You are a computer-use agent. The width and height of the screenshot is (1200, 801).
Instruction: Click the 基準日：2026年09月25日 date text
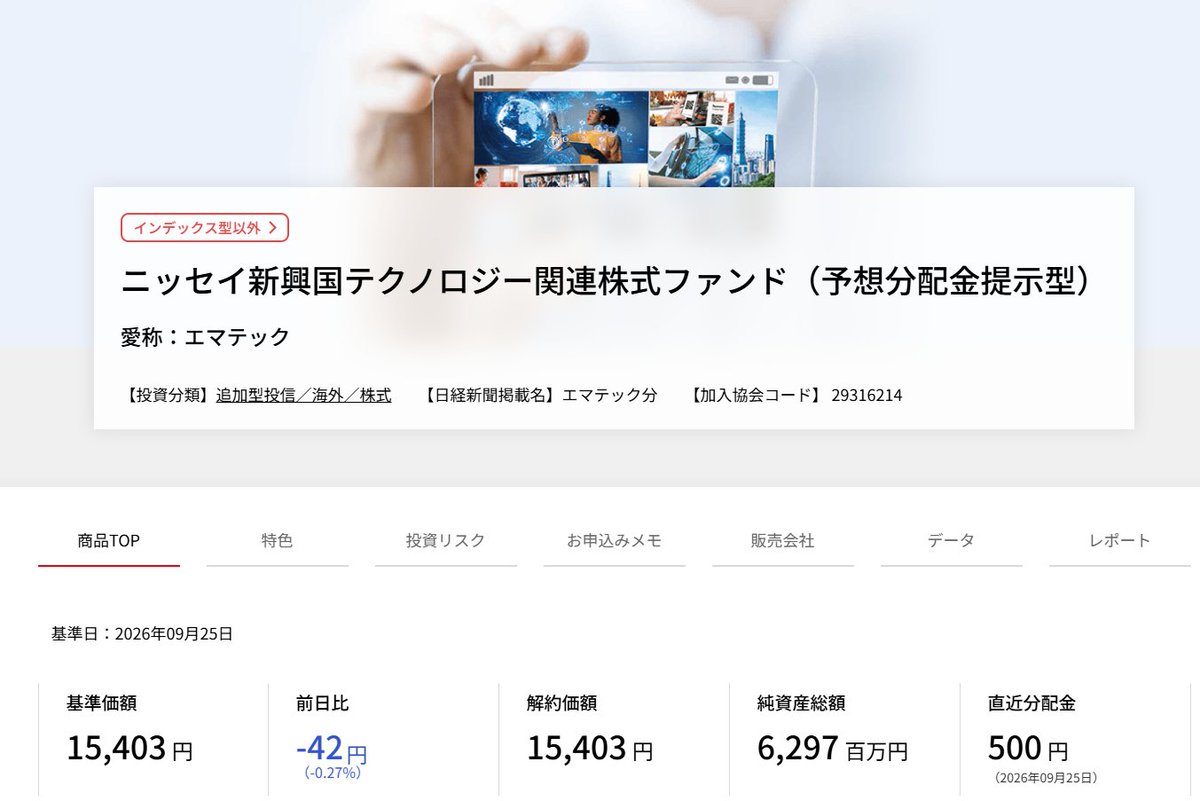[142, 633]
